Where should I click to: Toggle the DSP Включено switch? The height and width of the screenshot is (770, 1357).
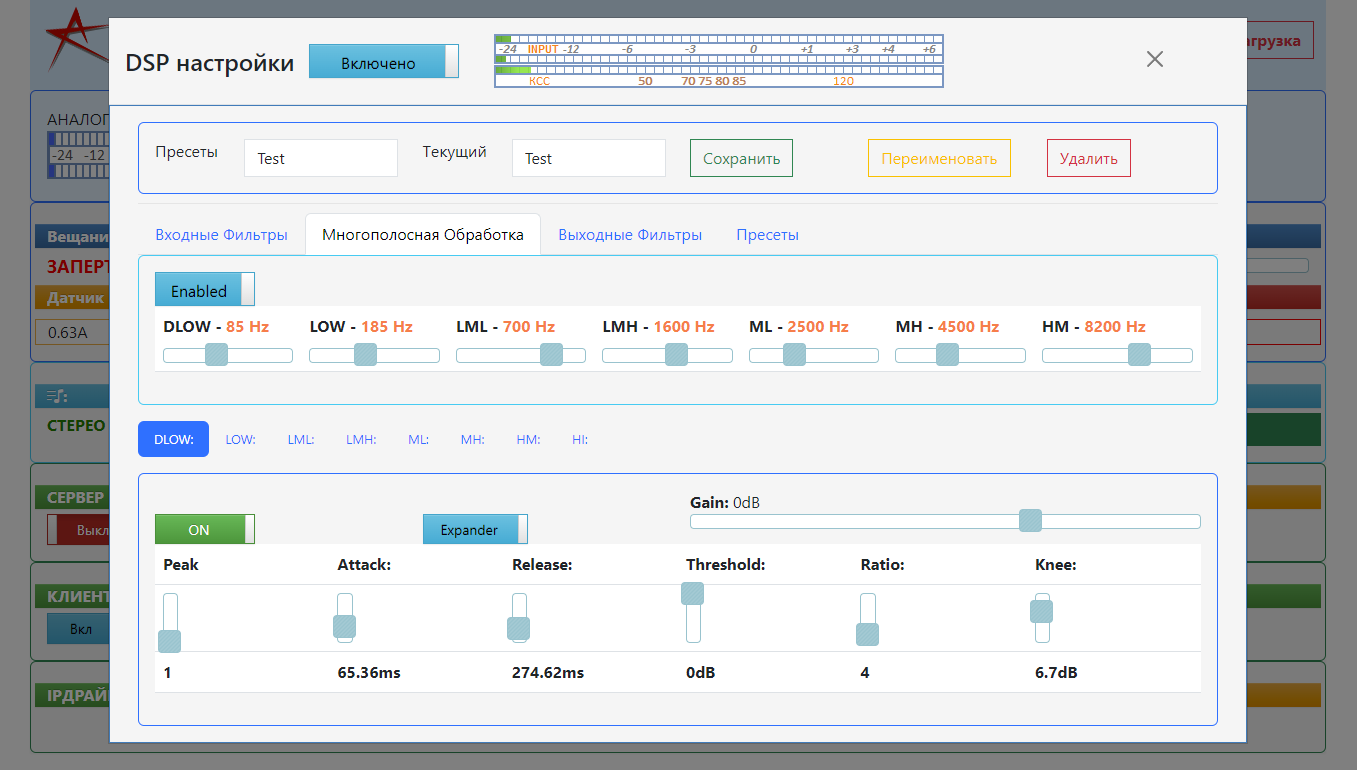(x=383, y=62)
